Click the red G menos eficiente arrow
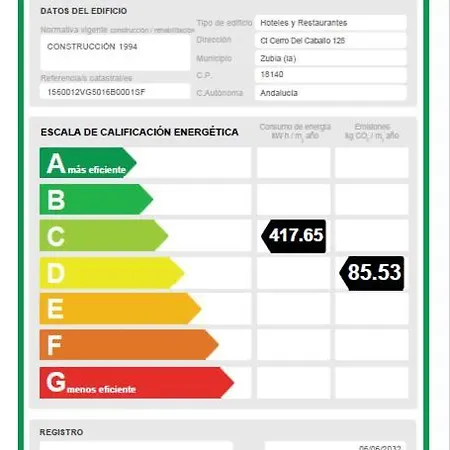450x450 pixels. click(x=137, y=383)
